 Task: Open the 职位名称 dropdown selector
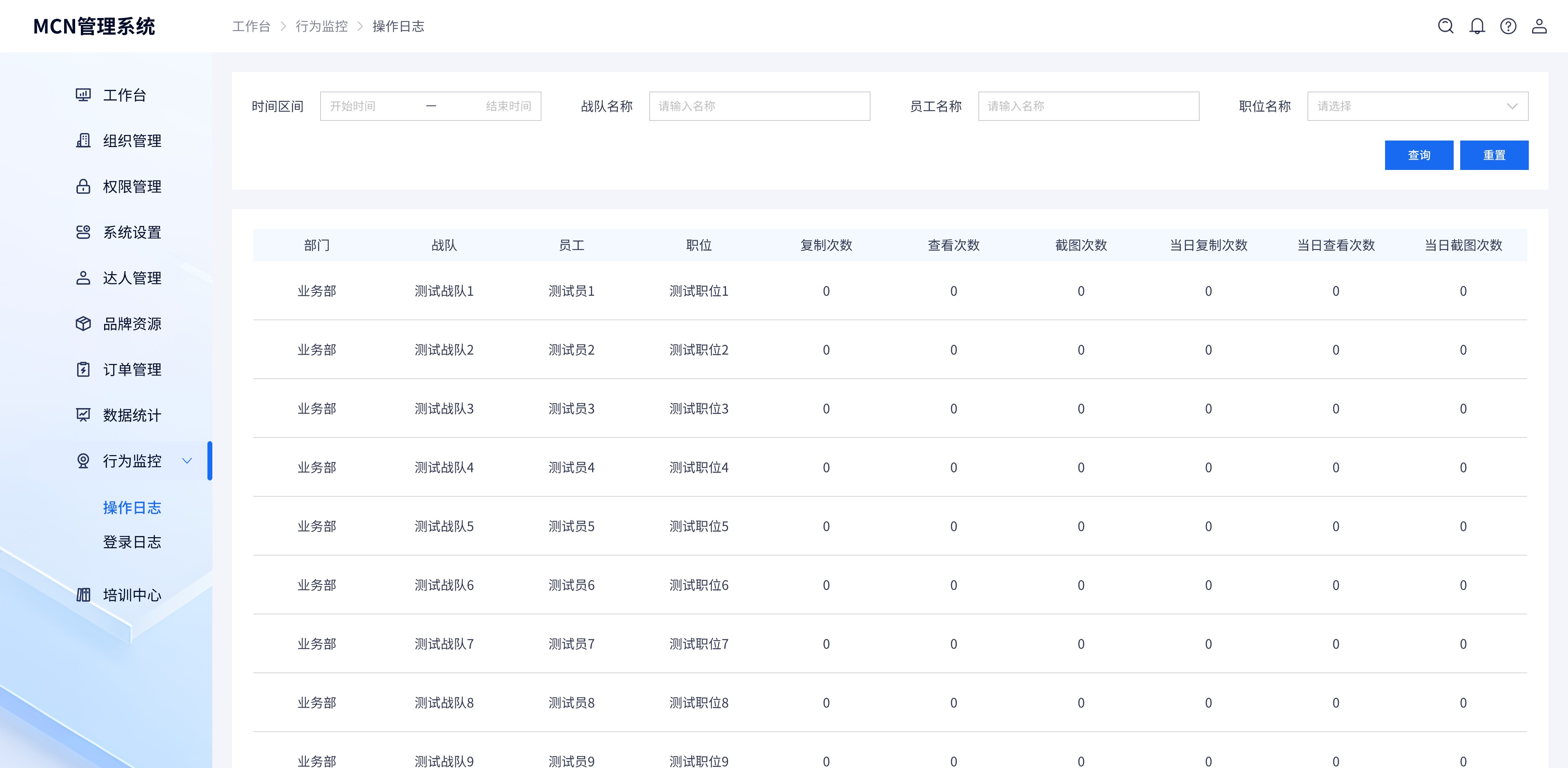[x=1417, y=106]
